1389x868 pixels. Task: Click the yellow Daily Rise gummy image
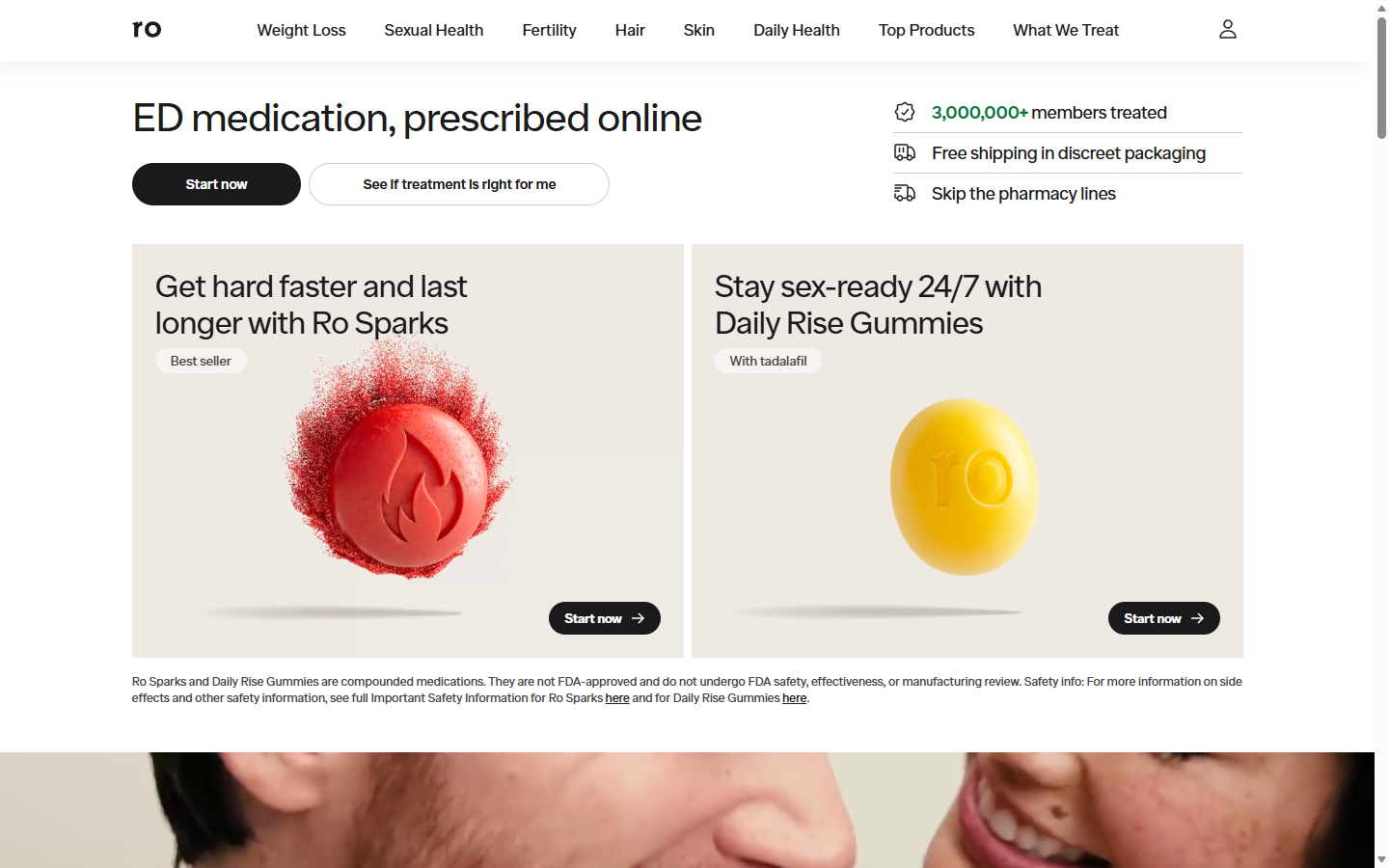point(964,487)
